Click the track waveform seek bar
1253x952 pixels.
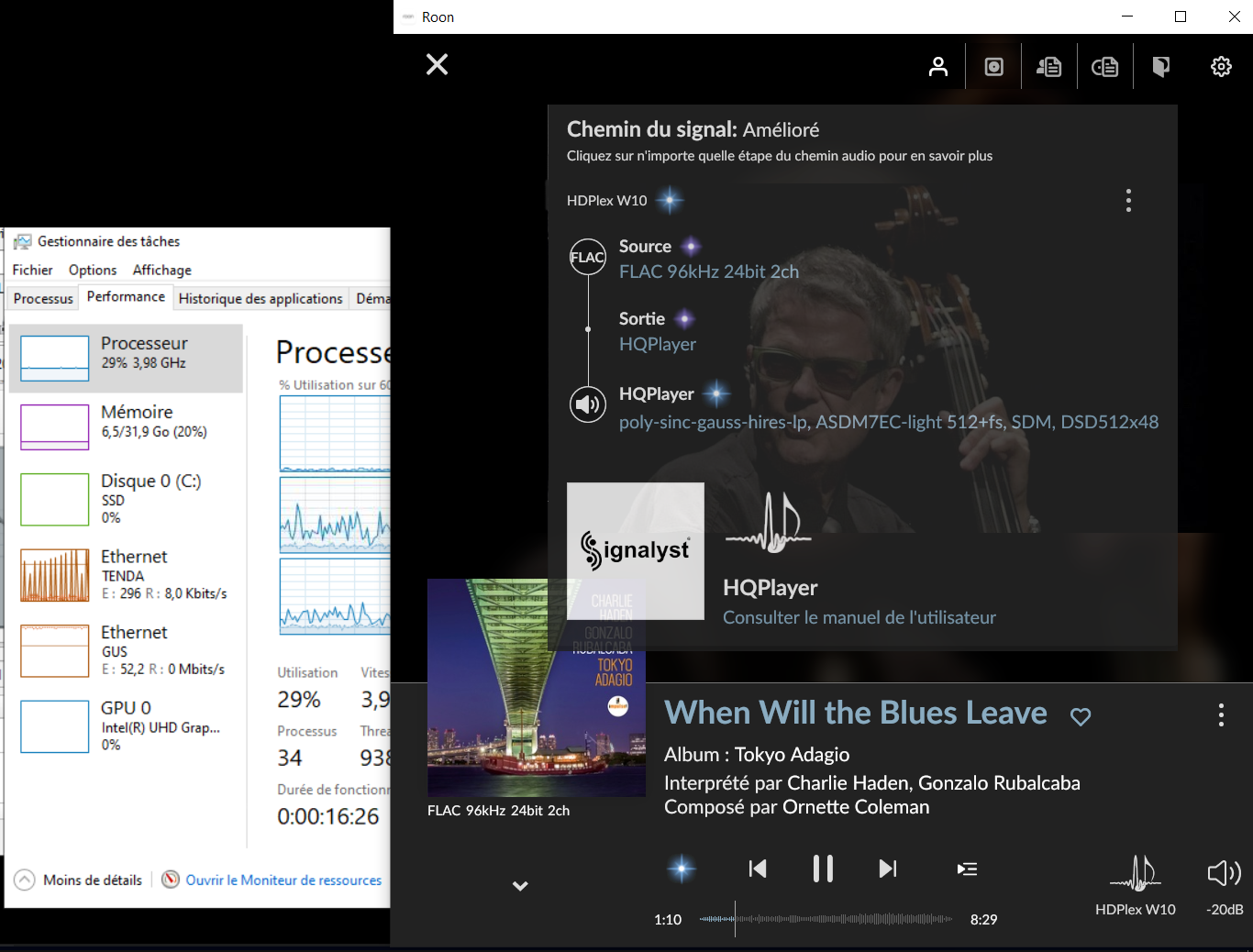(826, 918)
